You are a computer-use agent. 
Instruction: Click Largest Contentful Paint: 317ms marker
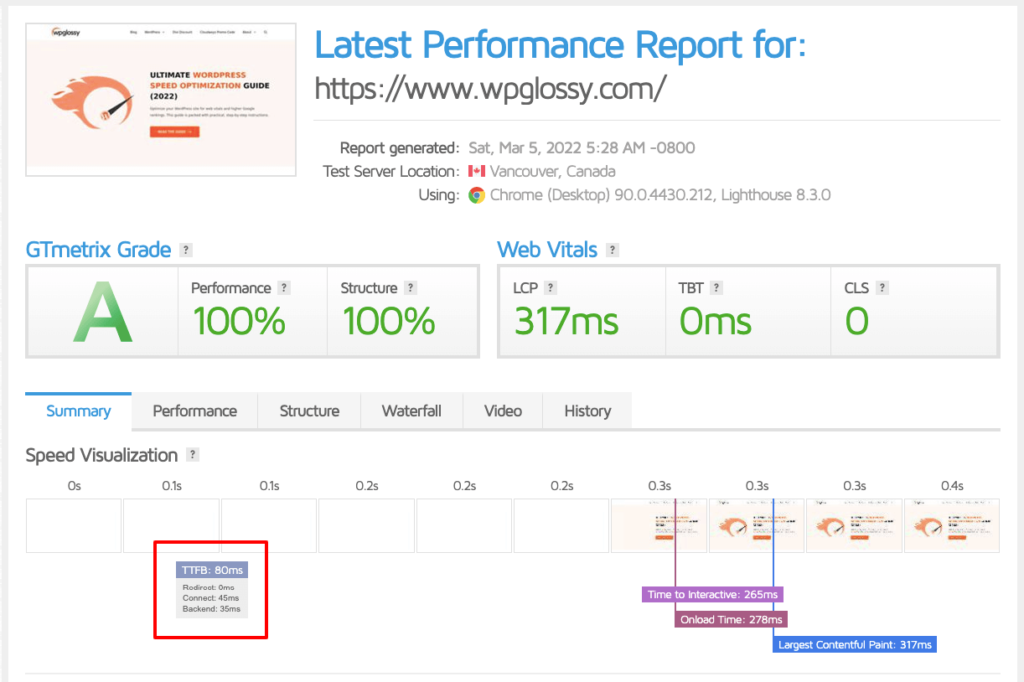tap(855, 645)
